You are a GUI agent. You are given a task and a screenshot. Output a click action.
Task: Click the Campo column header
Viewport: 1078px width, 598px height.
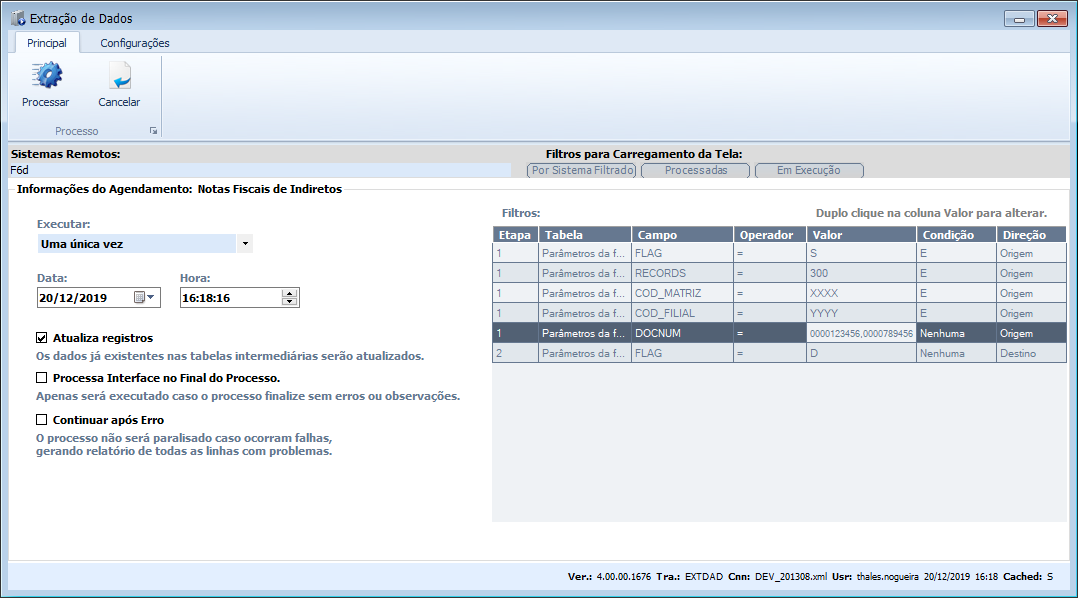tap(683, 234)
